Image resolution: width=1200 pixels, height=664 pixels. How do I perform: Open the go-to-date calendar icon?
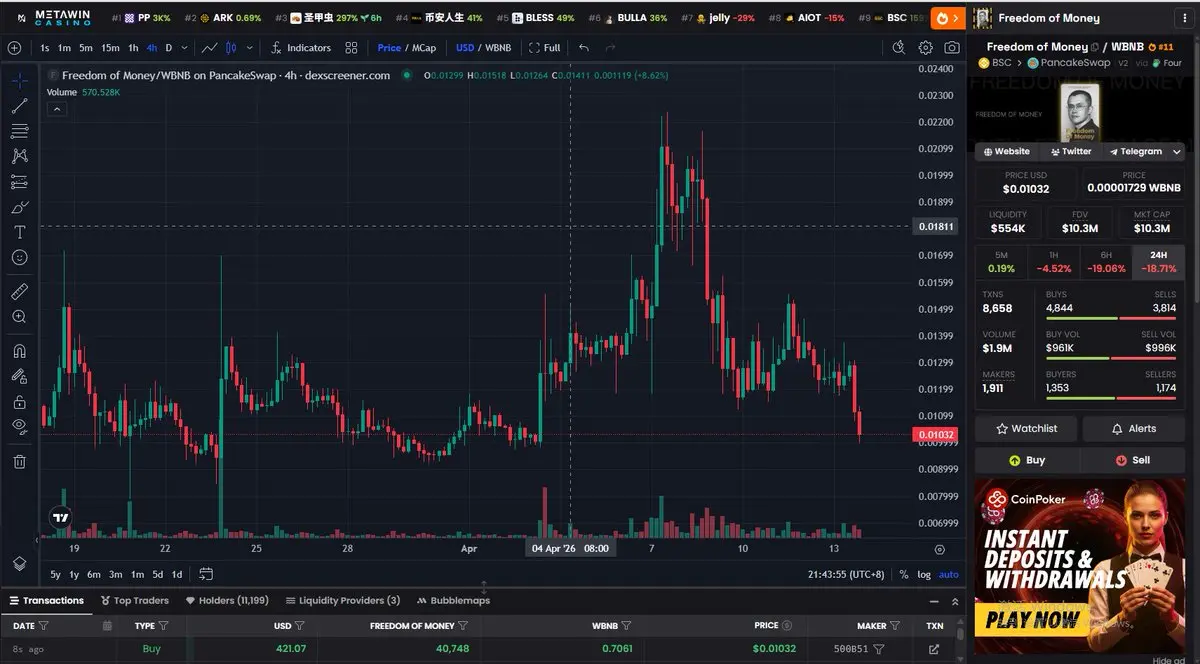tap(206, 574)
